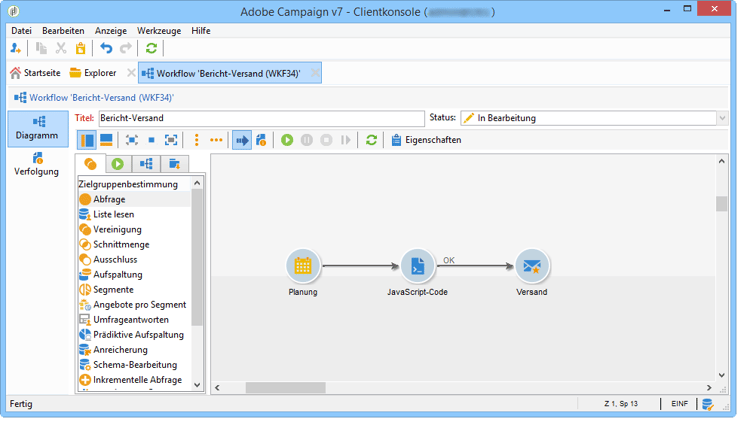Click the green refresh icon in top toolbar
This screenshot has width=750, height=428.
click(x=151, y=49)
